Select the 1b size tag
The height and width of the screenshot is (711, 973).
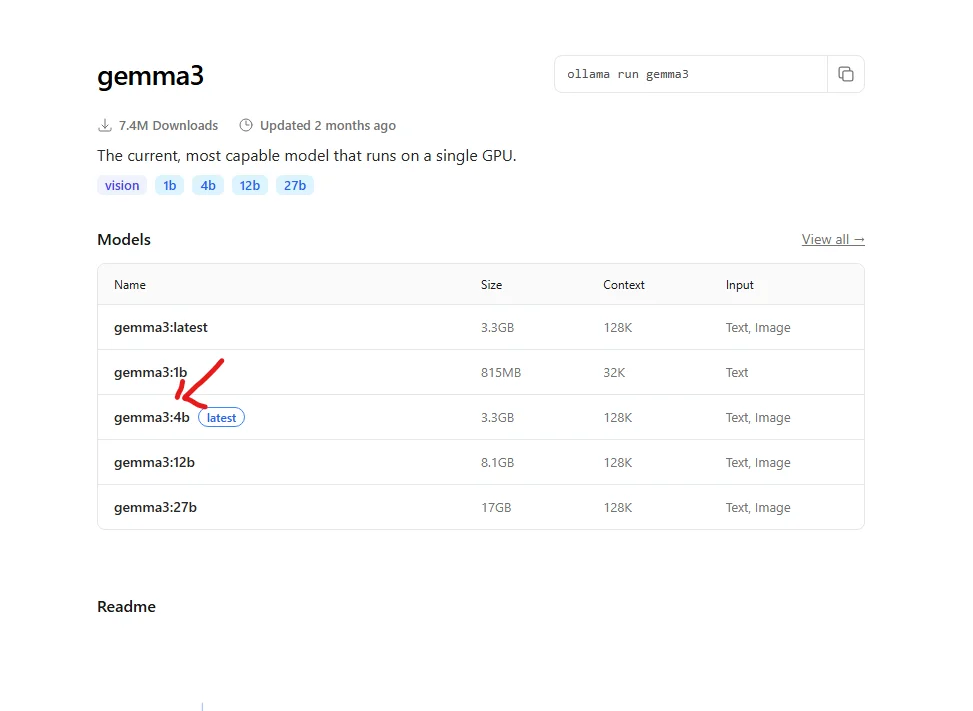(x=169, y=186)
